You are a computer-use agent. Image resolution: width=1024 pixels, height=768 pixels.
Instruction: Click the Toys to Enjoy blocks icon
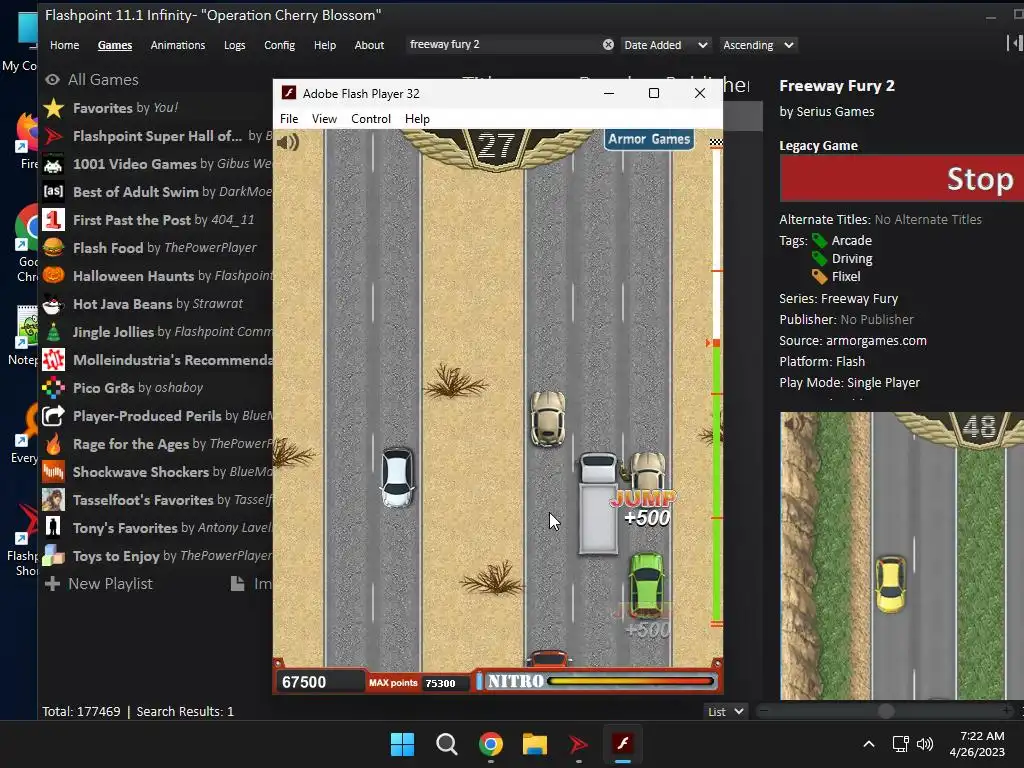pyautogui.click(x=54, y=556)
